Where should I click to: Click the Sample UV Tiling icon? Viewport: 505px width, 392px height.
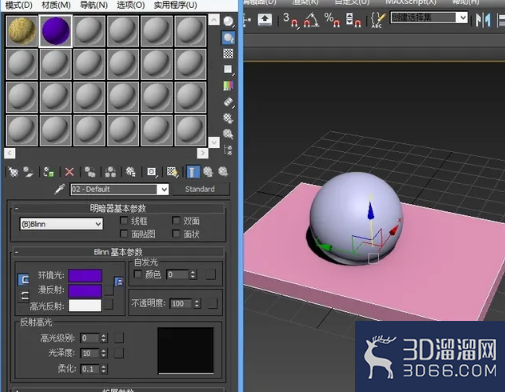[x=228, y=69]
